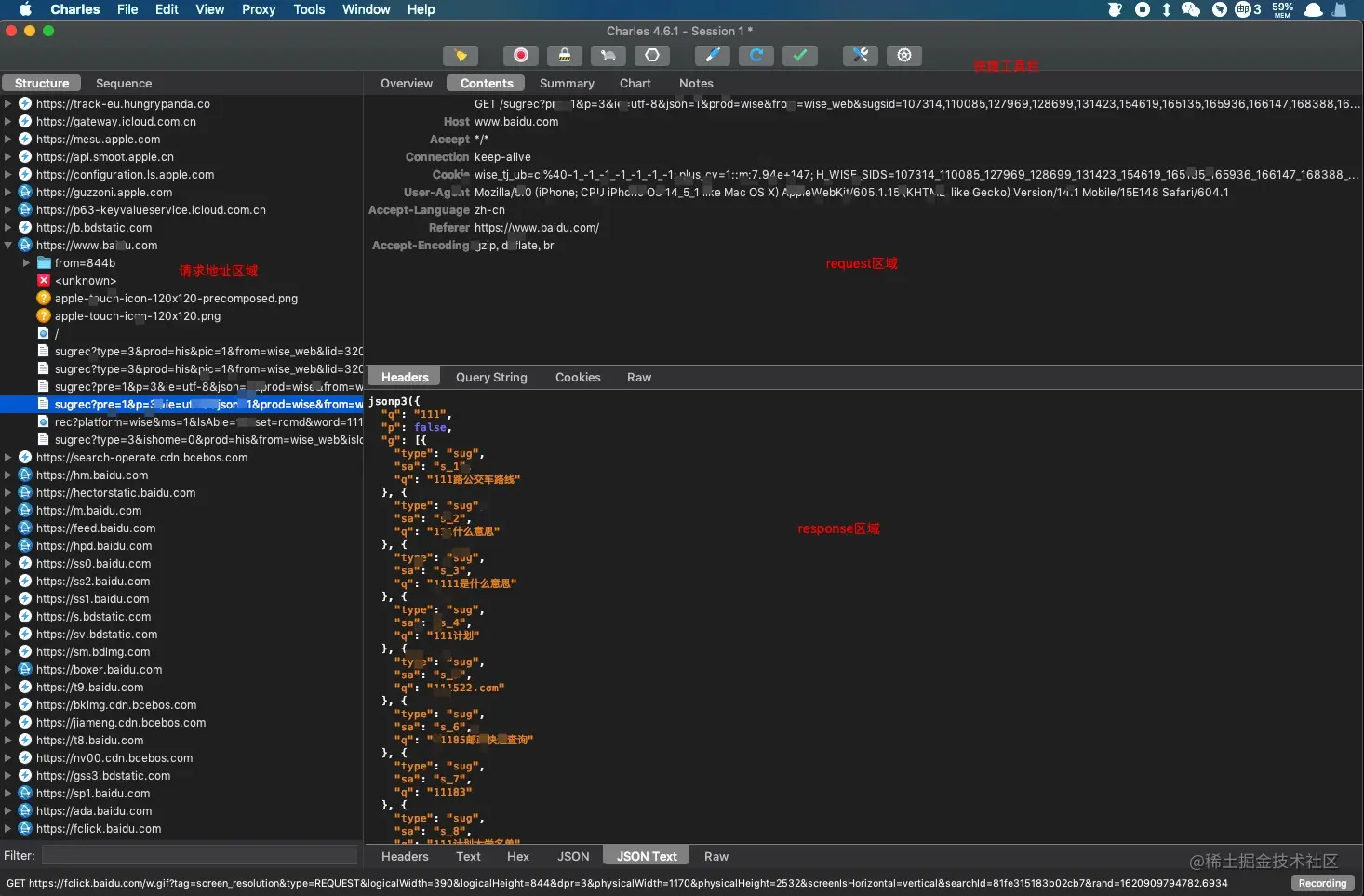The image size is (1364, 896).
Task: Open the Summary tab
Action: 567,83
